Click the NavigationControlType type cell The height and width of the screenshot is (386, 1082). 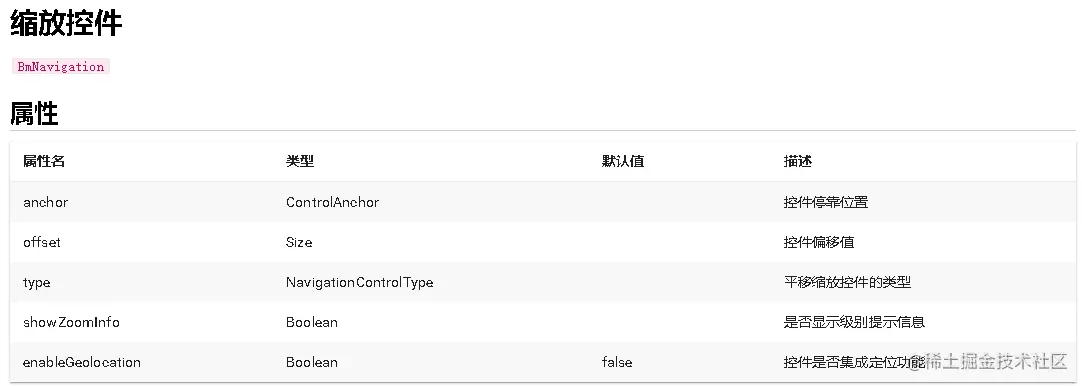[x=360, y=282]
